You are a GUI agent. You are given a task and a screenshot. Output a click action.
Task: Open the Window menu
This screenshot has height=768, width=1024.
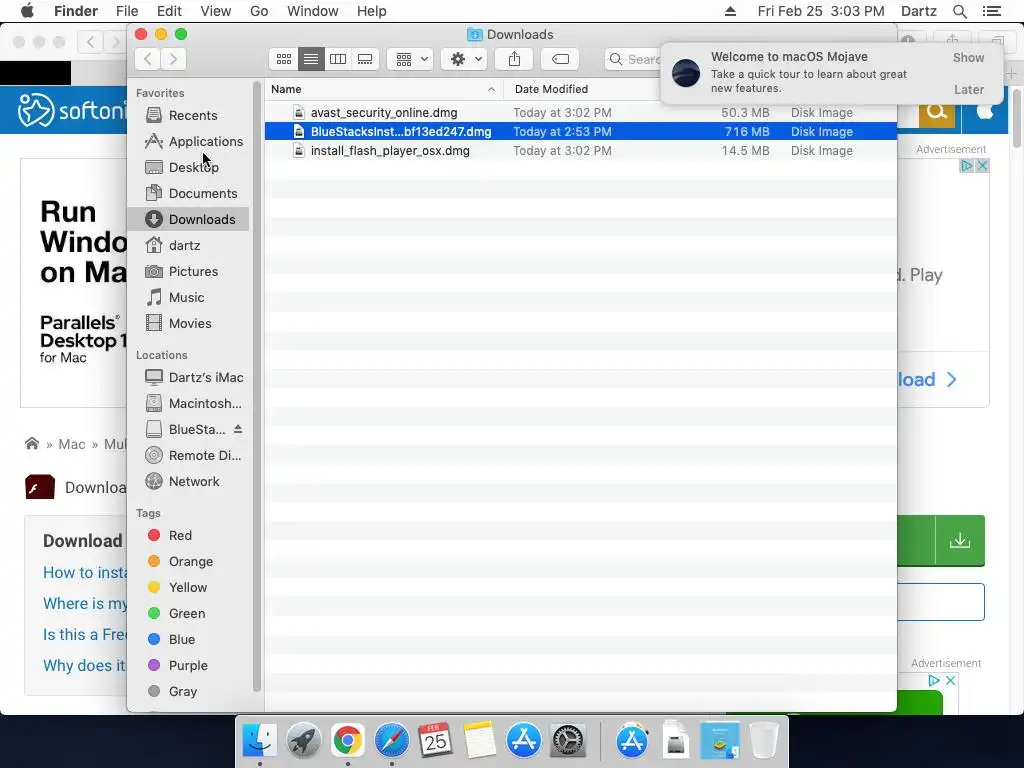tap(313, 11)
